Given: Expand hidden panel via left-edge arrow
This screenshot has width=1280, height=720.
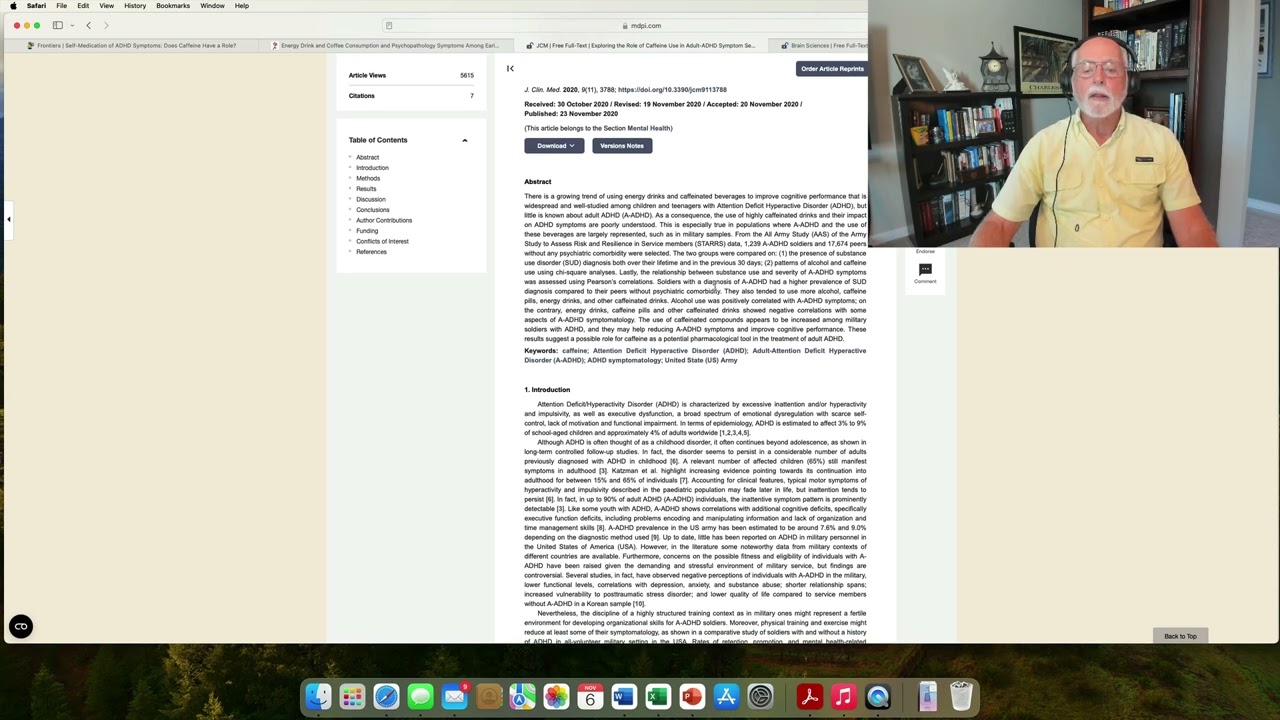Looking at the screenshot, I should pyautogui.click(x=8, y=219).
